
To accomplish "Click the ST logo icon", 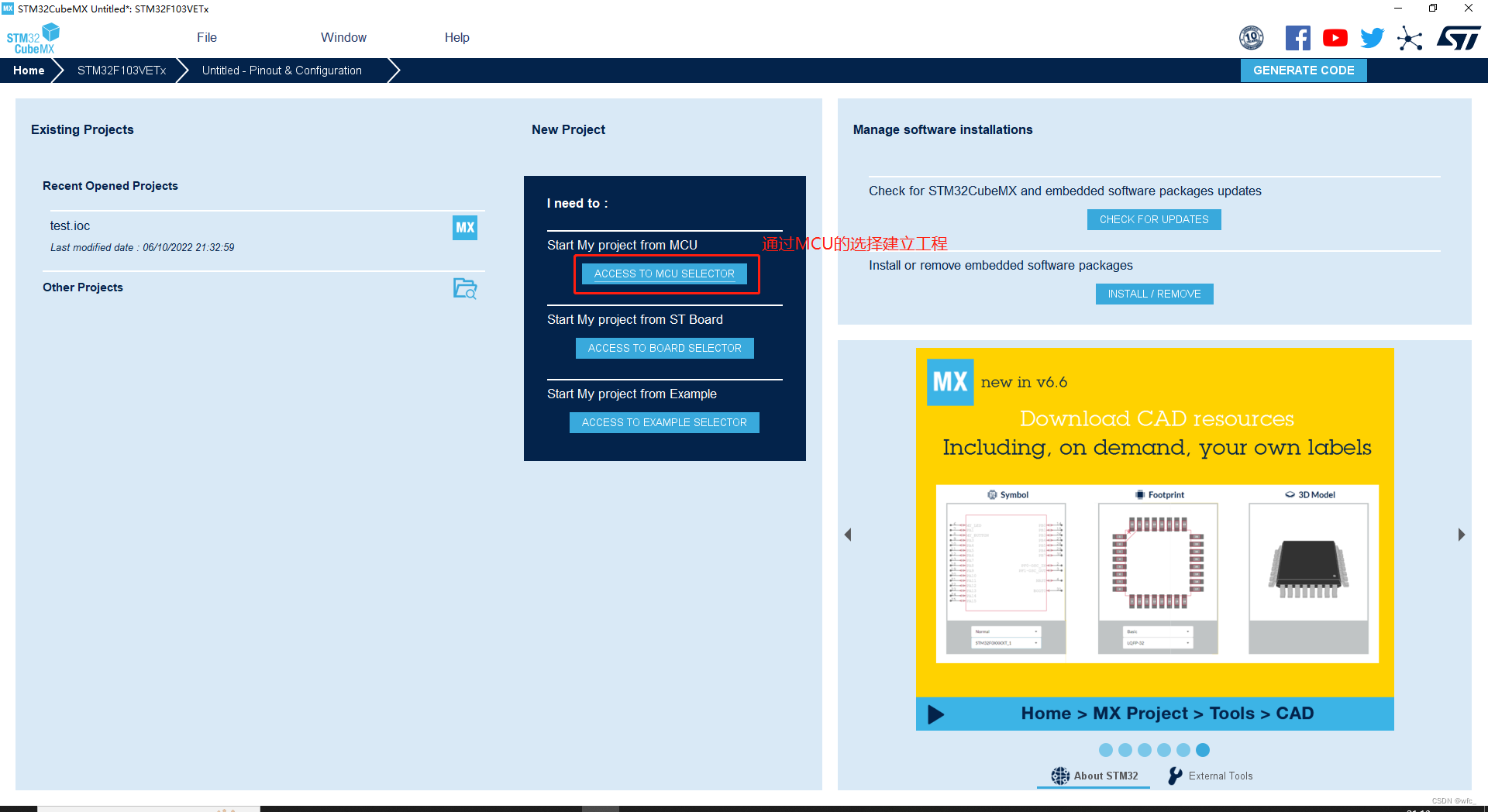I will tap(1459, 37).
